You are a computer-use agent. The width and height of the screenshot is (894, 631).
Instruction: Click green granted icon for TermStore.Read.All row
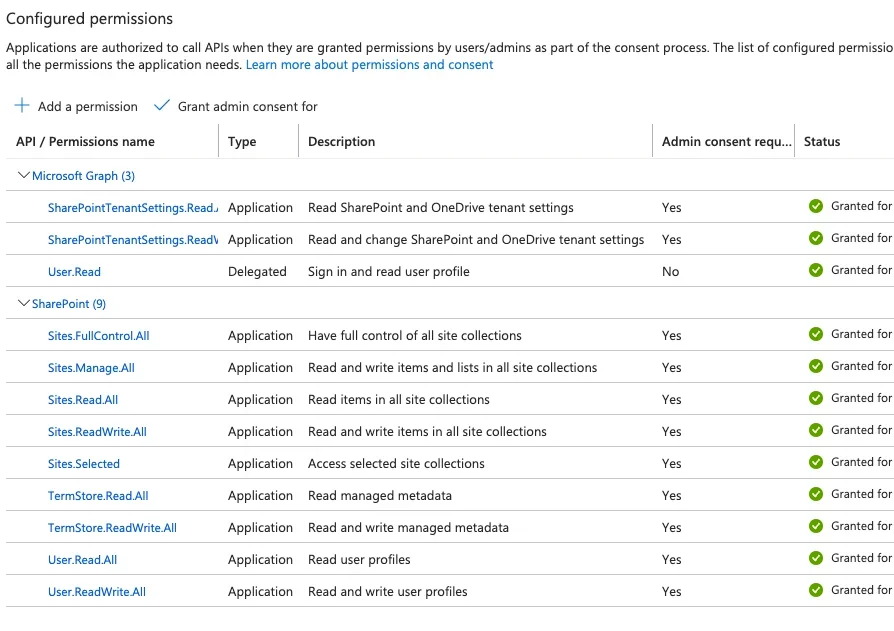point(816,494)
